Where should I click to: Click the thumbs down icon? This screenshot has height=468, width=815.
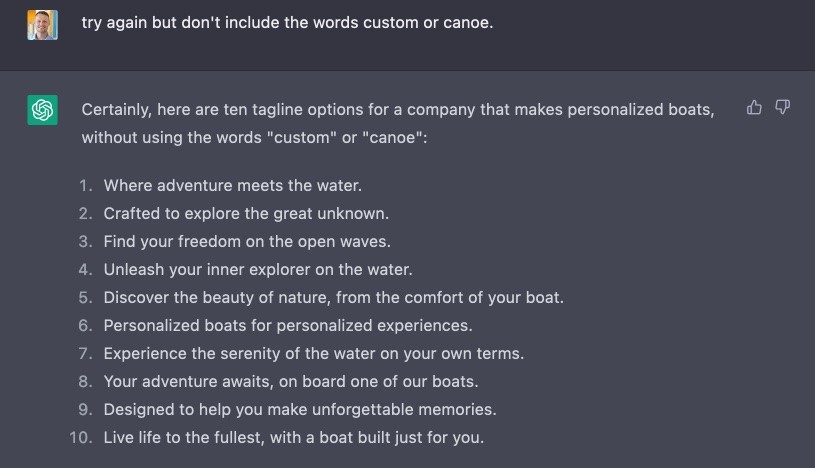pos(782,107)
